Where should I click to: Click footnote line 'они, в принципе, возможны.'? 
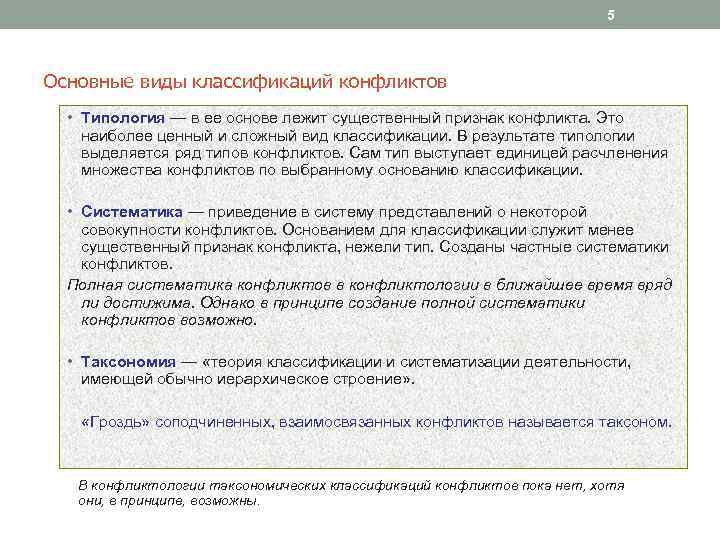pyautogui.click(x=169, y=501)
